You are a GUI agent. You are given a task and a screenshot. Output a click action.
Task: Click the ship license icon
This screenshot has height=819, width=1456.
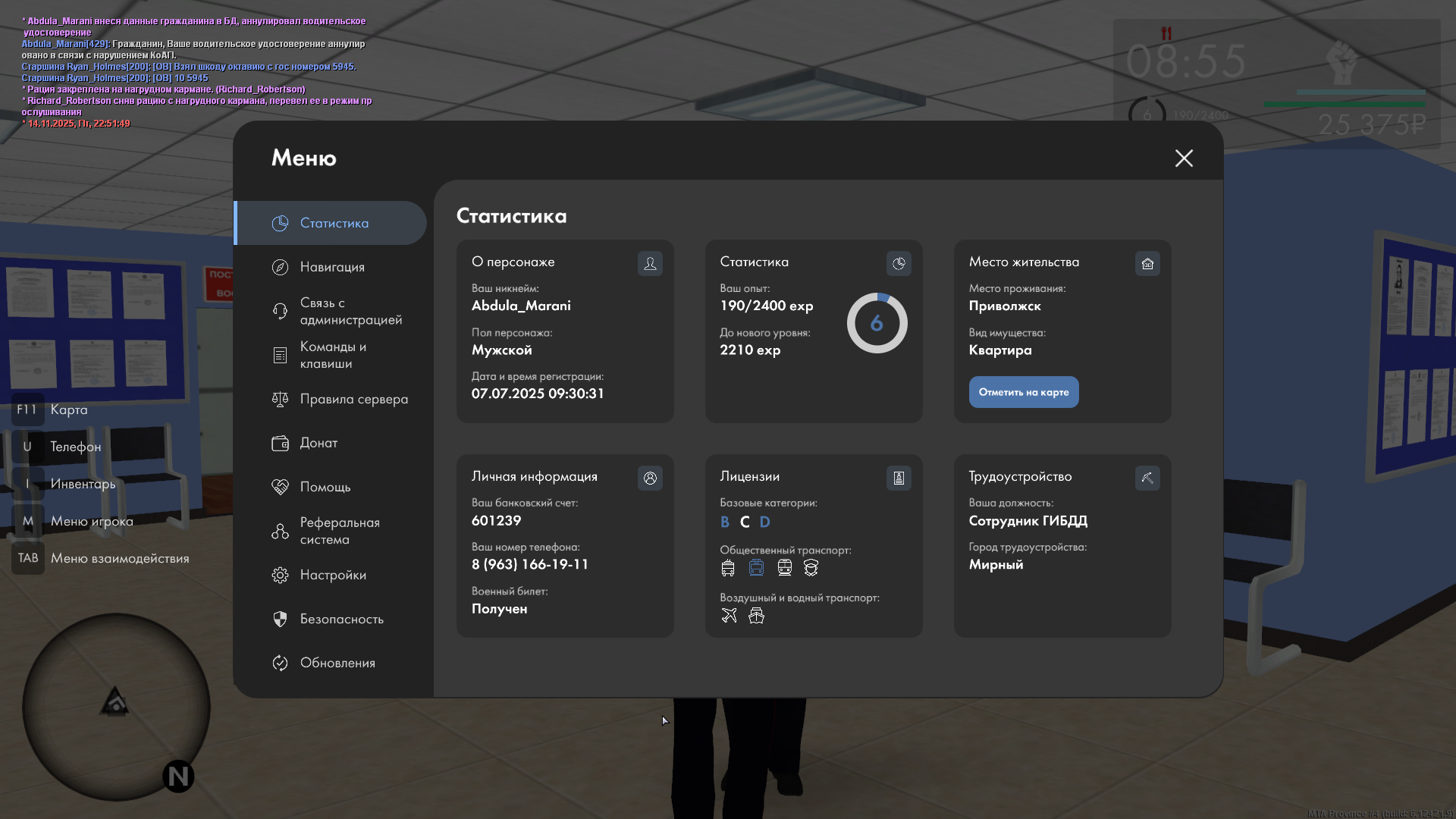[756, 615]
